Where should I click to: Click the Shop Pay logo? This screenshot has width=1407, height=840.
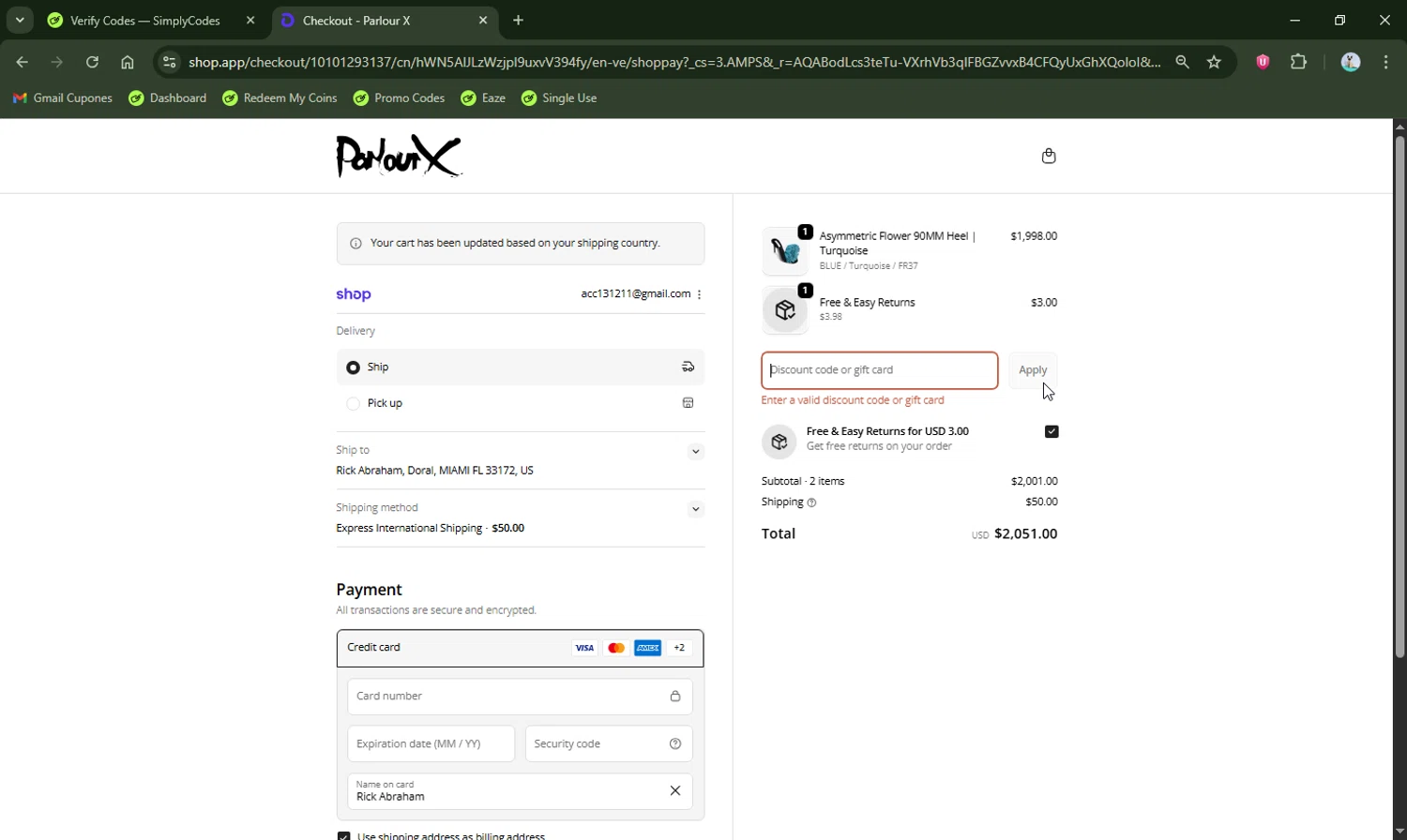(354, 294)
